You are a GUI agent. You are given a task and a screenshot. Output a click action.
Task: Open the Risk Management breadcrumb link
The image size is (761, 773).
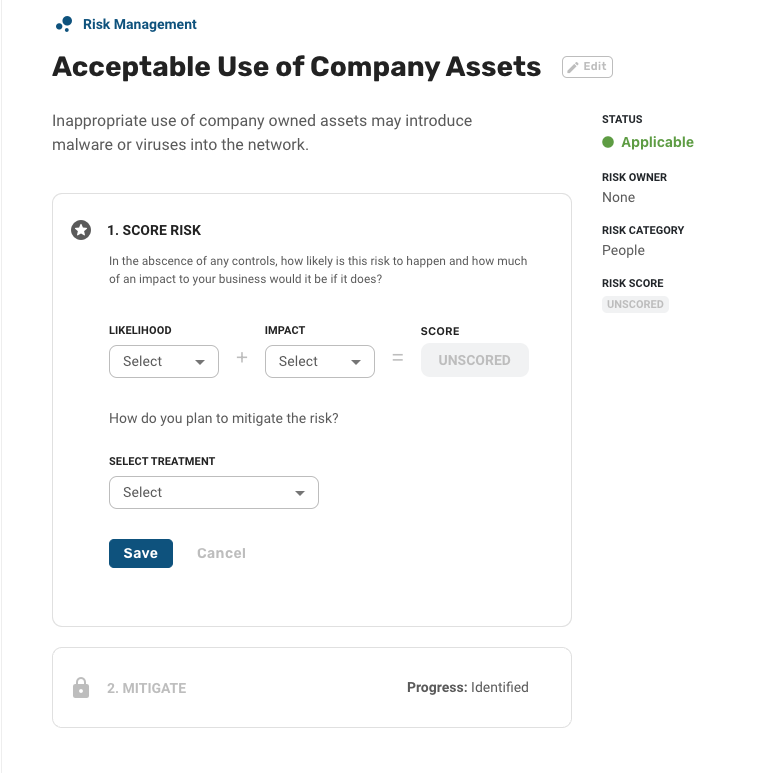click(x=139, y=24)
